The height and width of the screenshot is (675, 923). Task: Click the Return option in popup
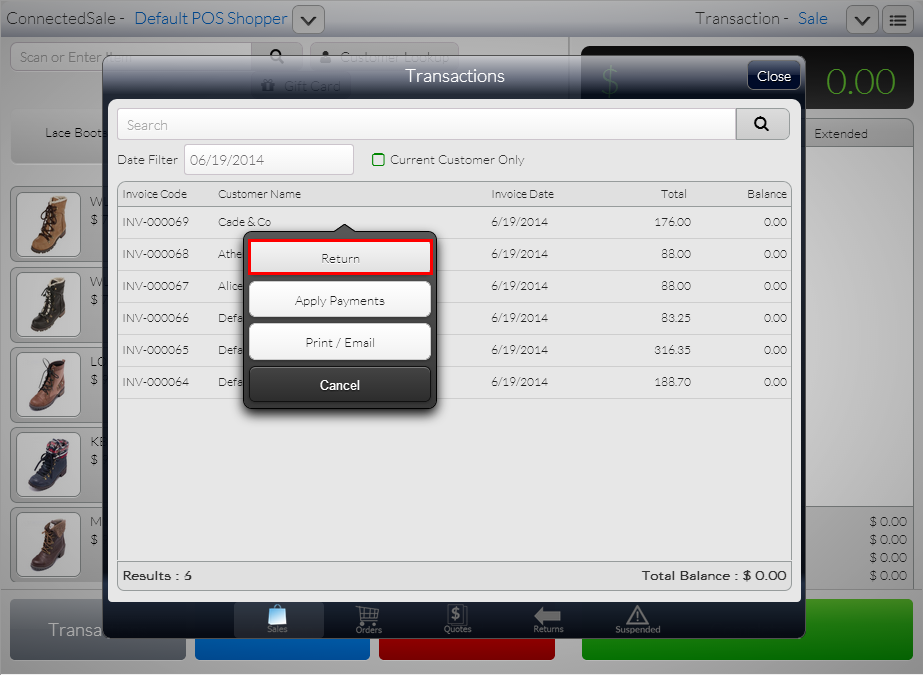340,258
